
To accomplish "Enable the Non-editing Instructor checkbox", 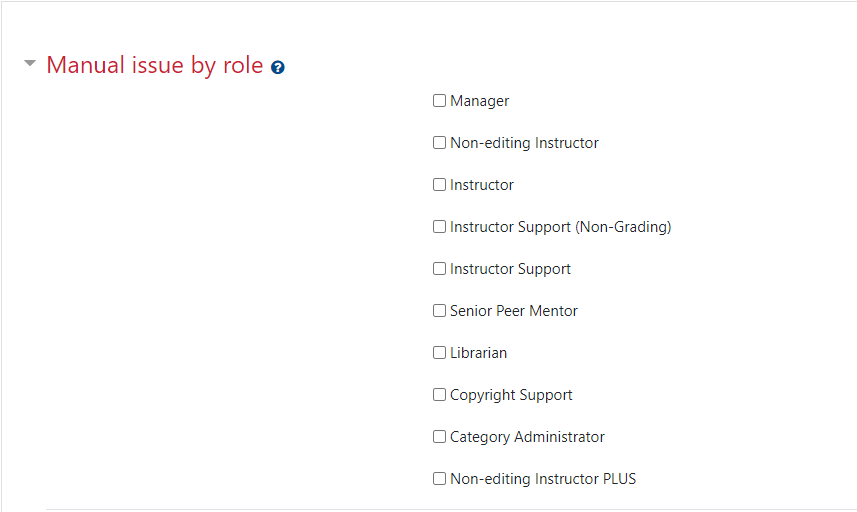I will point(439,143).
